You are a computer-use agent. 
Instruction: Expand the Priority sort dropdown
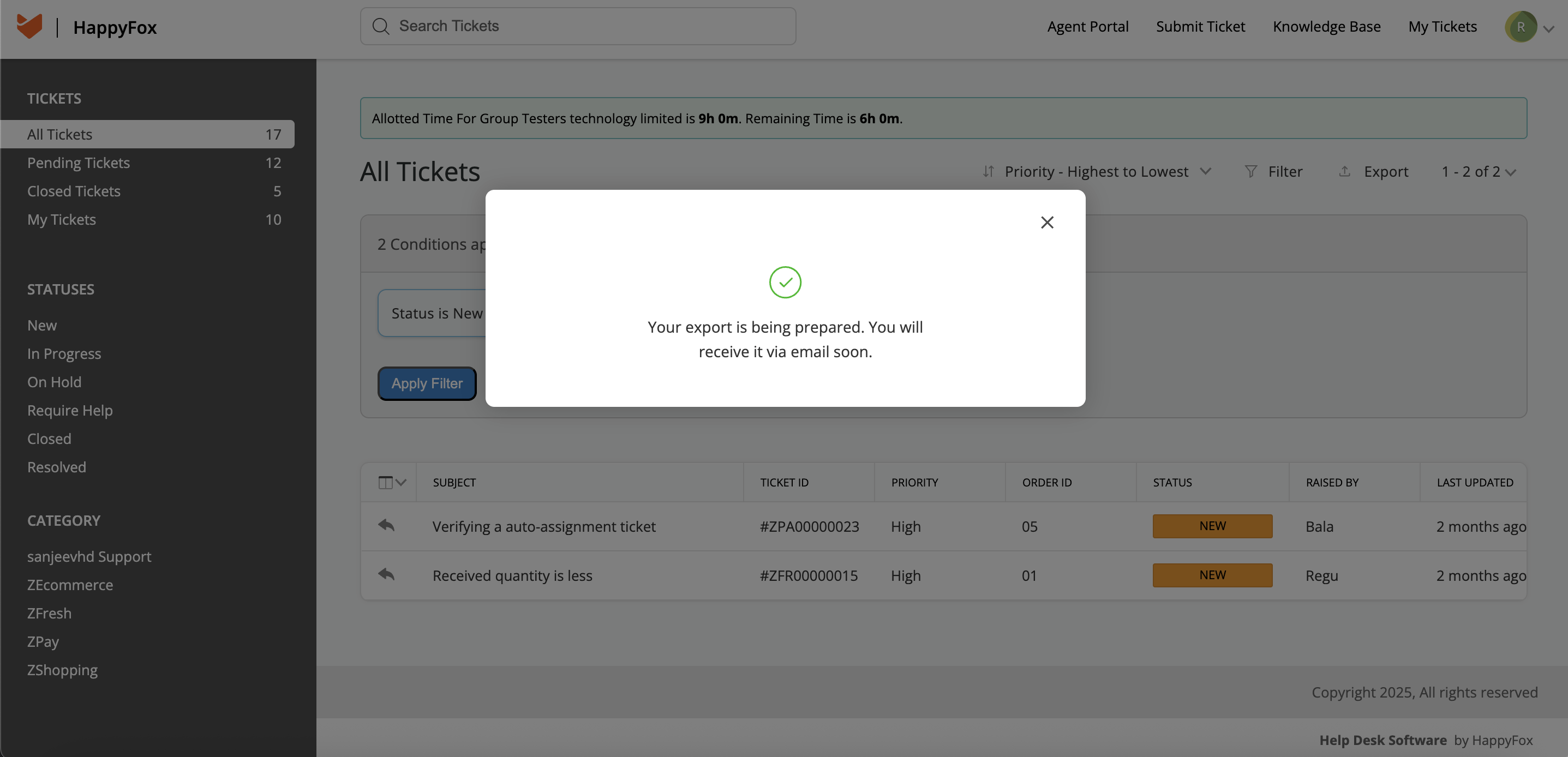tap(1205, 172)
